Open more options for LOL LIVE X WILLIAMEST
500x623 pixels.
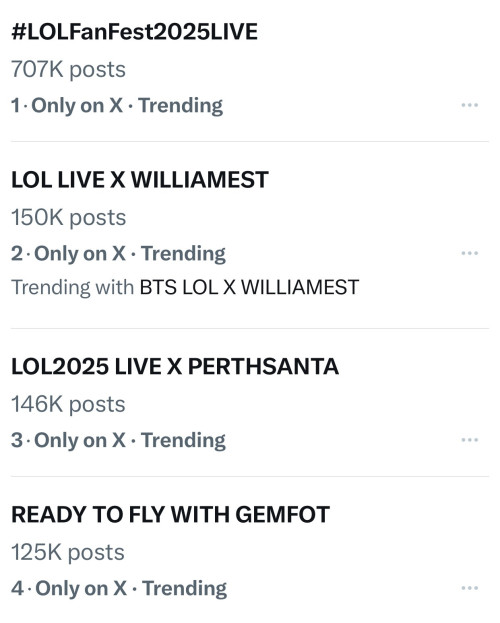click(x=469, y=253)
